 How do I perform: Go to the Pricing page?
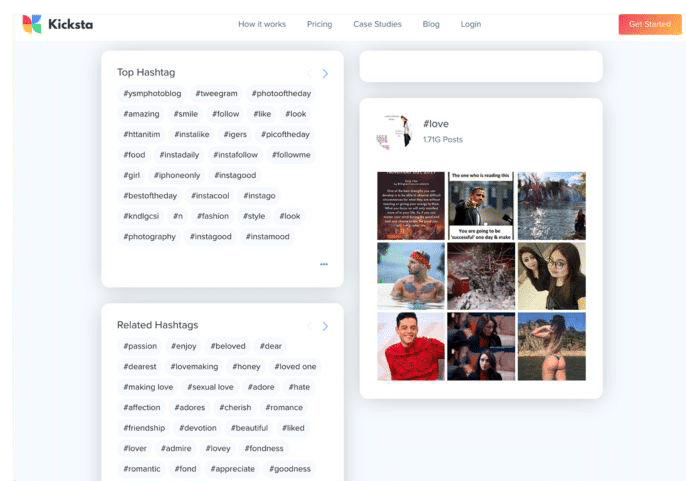pyautogui.click(x=319, y=24)
